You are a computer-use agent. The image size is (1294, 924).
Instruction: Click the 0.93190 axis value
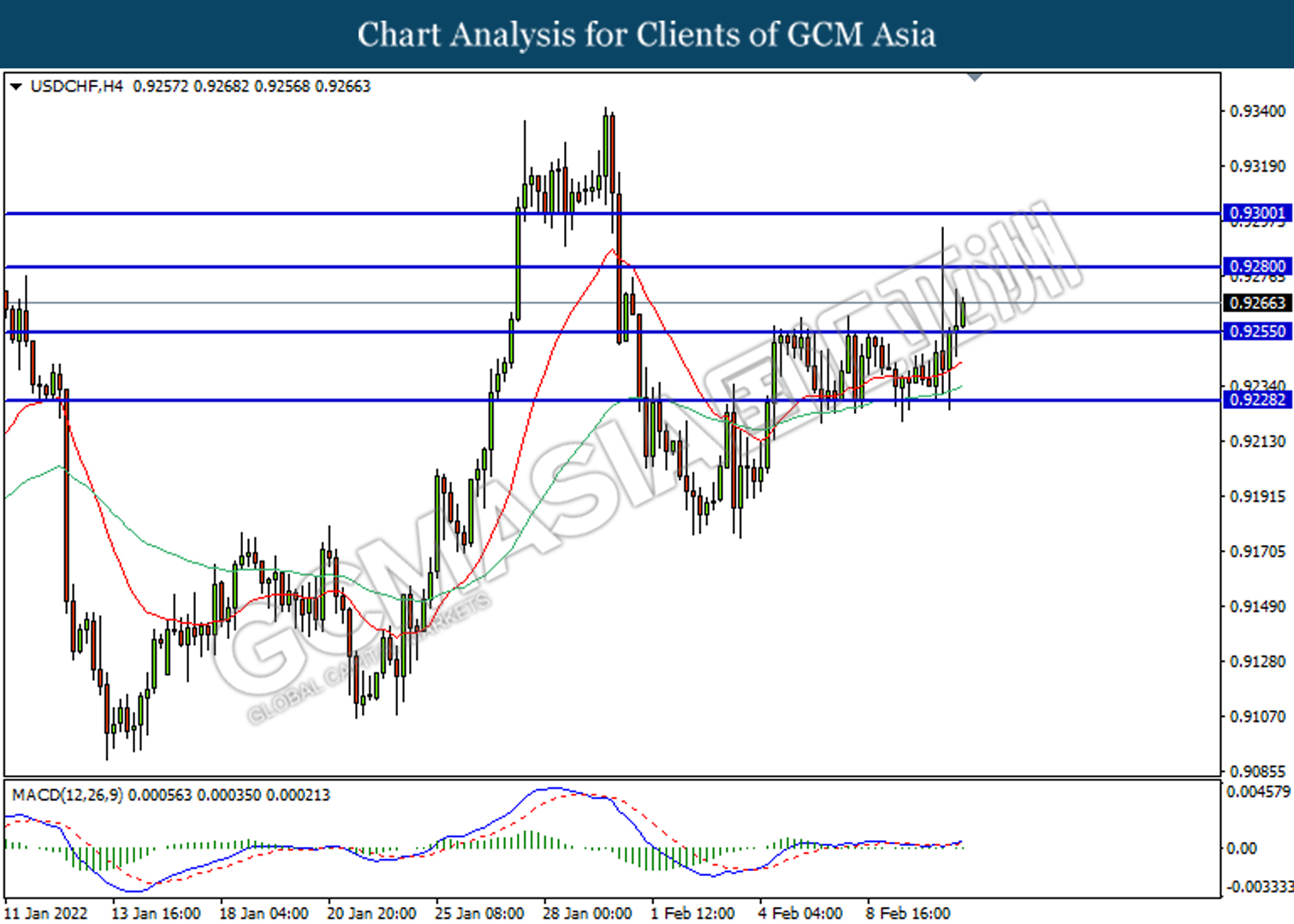1257,166
